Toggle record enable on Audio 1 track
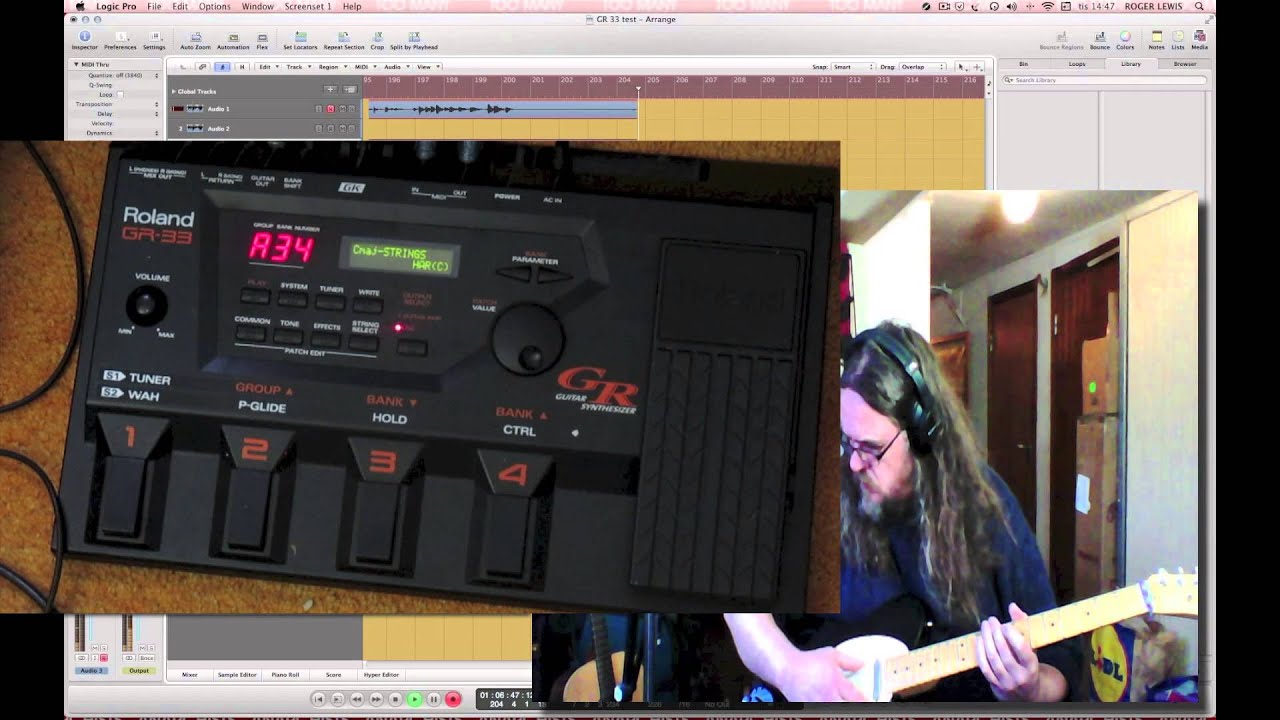The height and width of the screenshot is (720, 1280). pyautogui.click(x=330, y=109)
